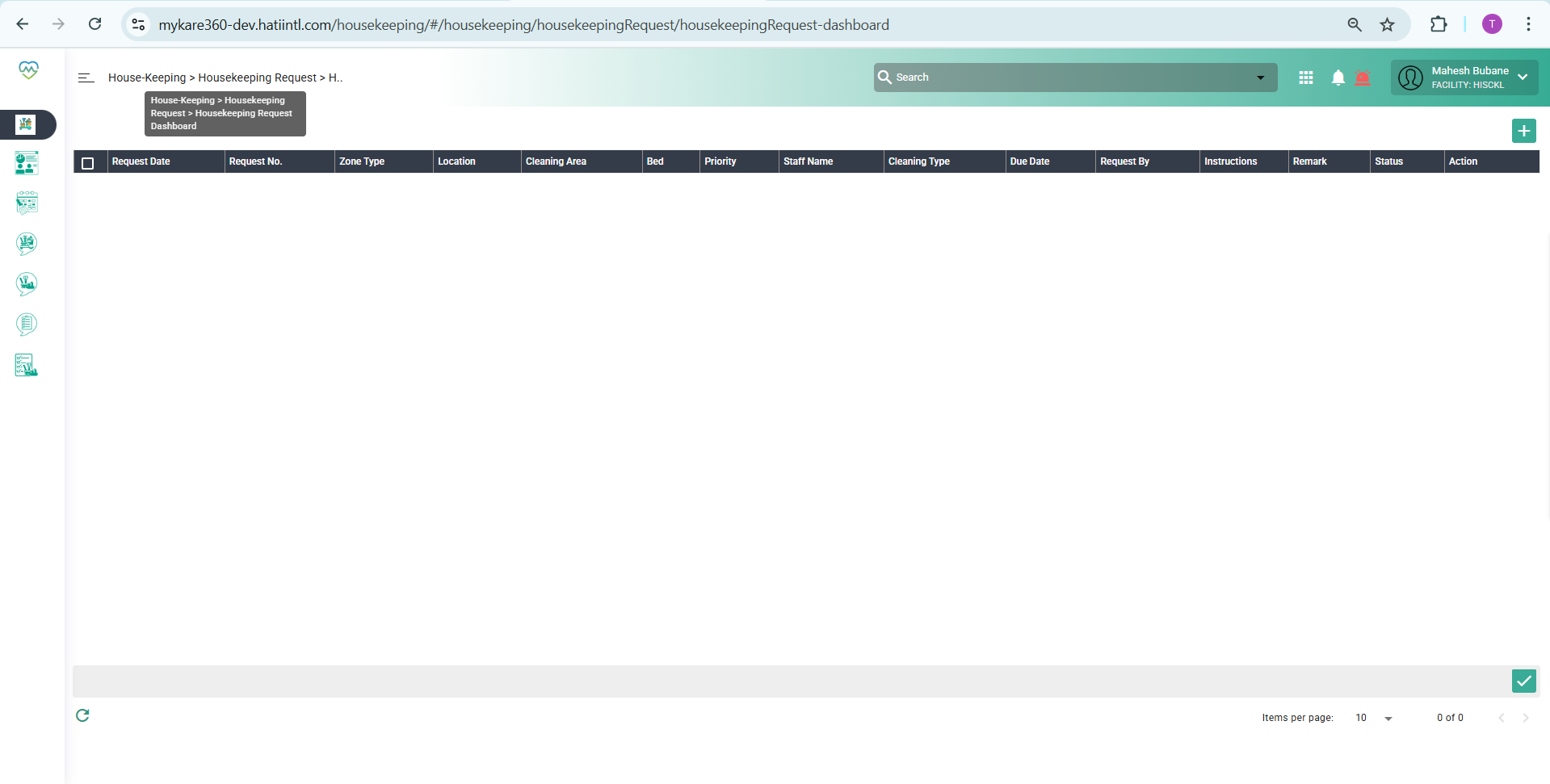Refresh the table with the green reload icon
This screenshot has width=1550, height=784.
(82, 715)
